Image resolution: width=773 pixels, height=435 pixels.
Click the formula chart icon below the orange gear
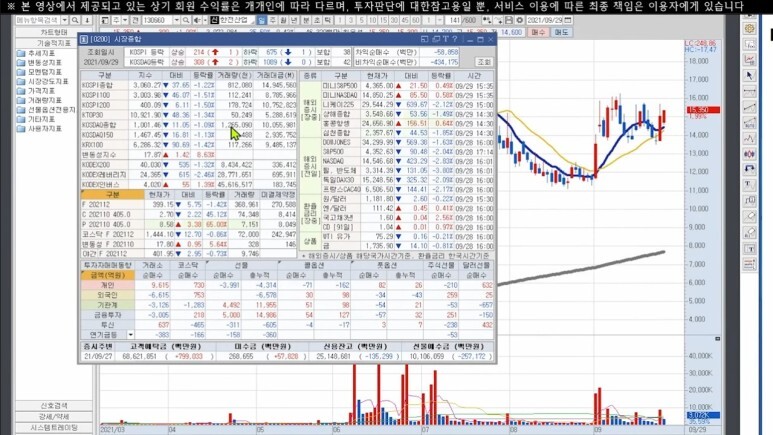749,44
